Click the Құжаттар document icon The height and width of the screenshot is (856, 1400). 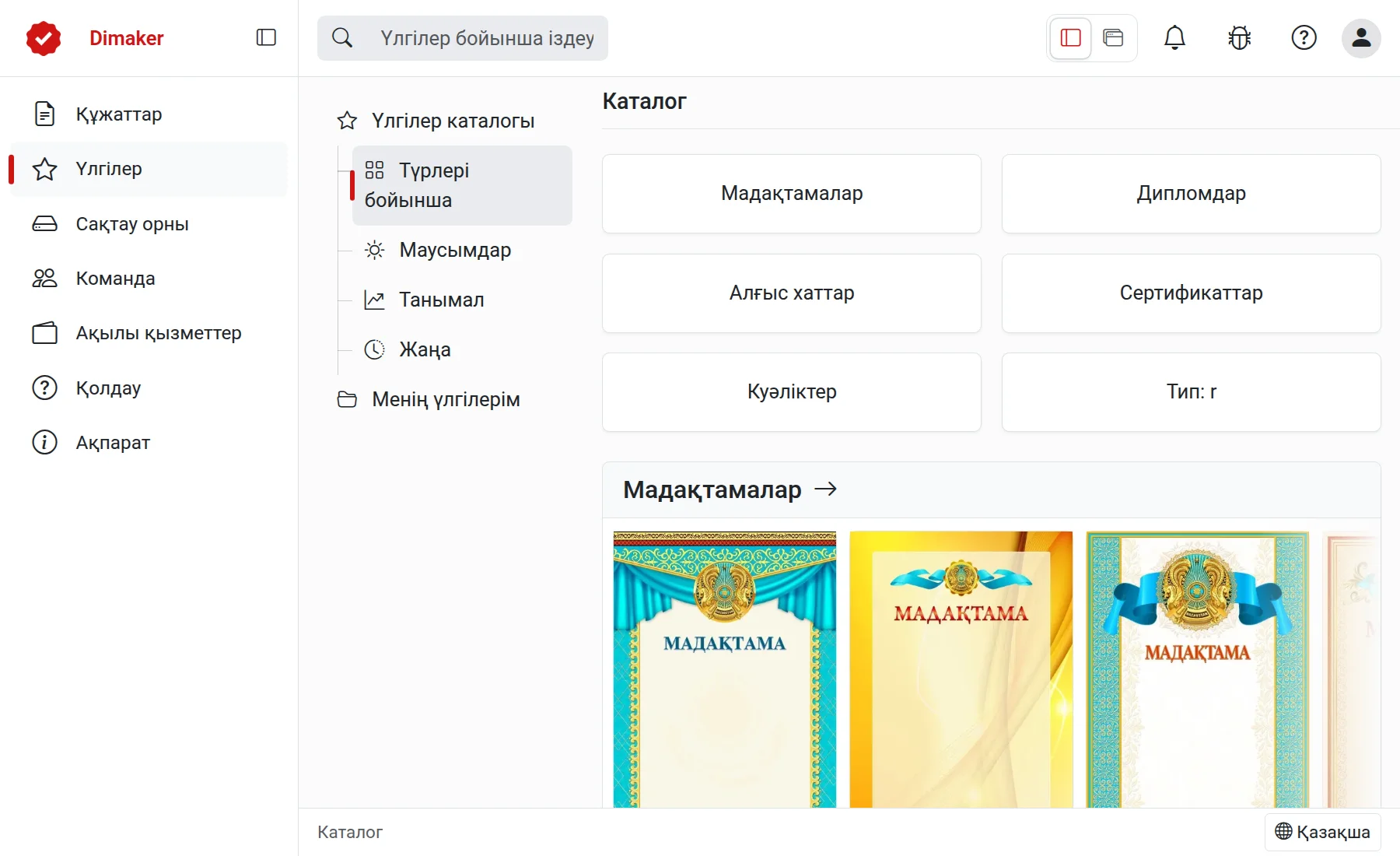pyautogui.click(x=45, y=114)
